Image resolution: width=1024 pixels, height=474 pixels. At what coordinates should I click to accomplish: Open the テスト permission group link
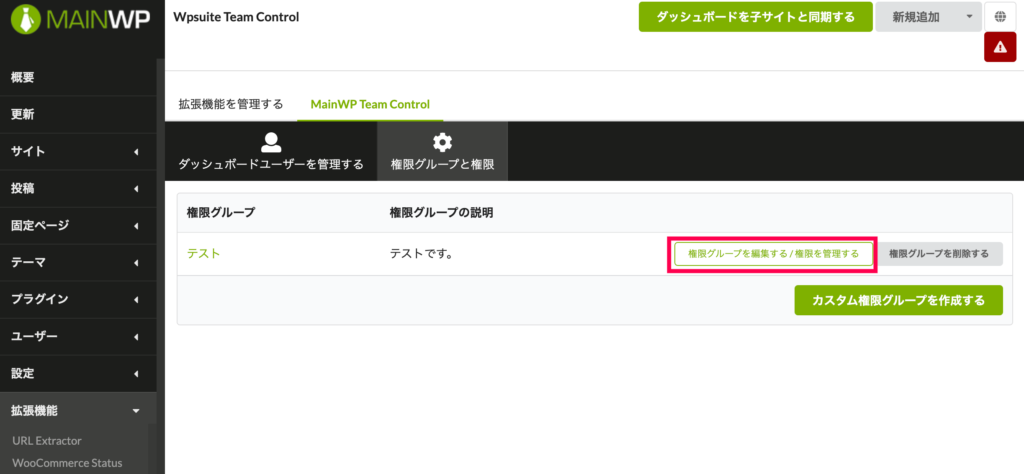[204, 253]
